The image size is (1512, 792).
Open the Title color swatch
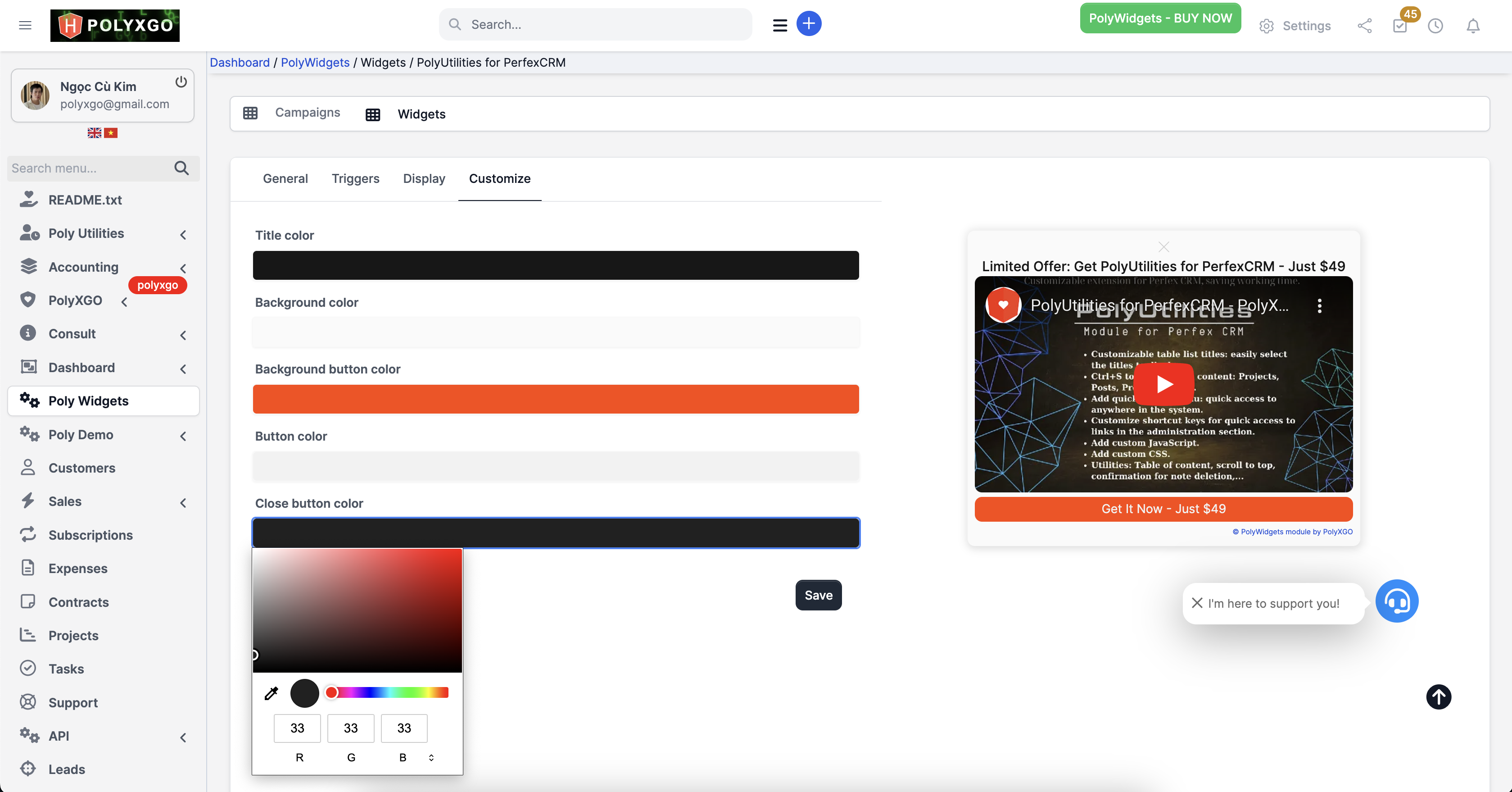556,265
